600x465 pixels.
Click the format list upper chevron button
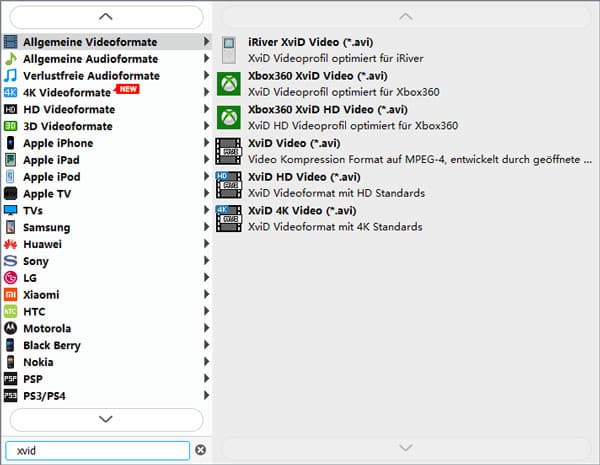coord(106,17)
